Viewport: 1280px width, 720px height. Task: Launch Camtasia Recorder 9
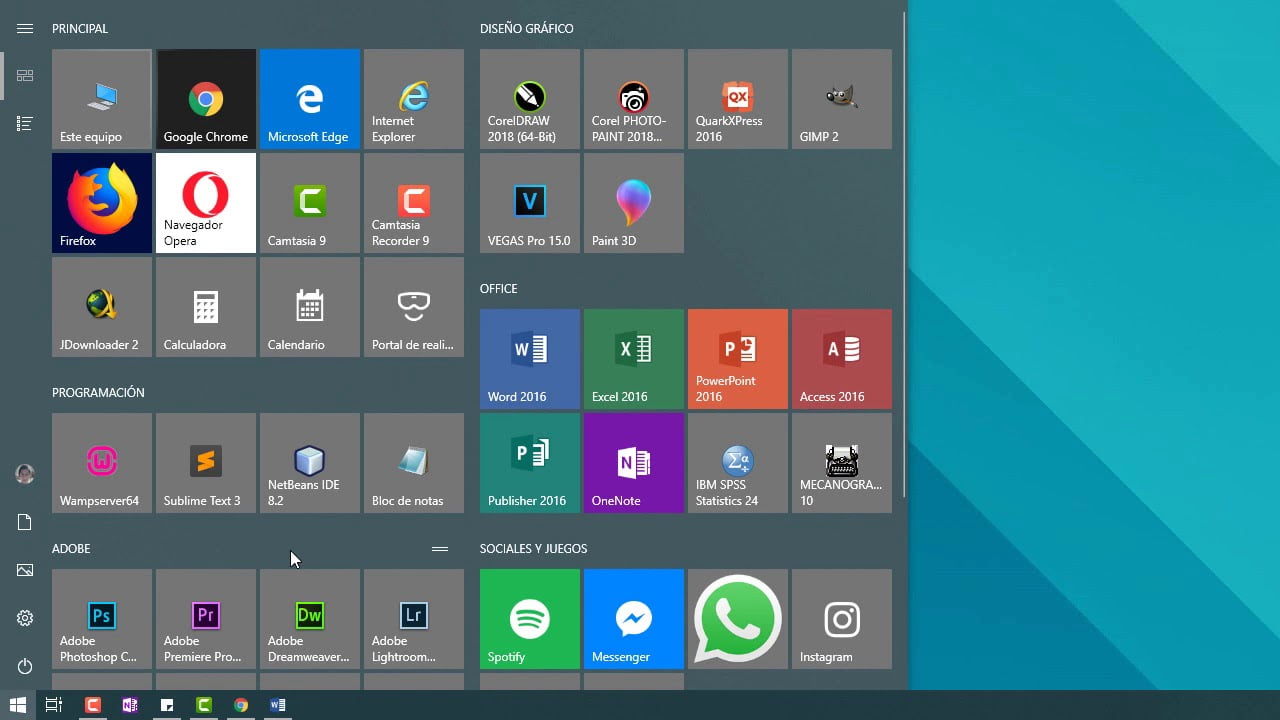pyautogui.click(x=413, y=202)
